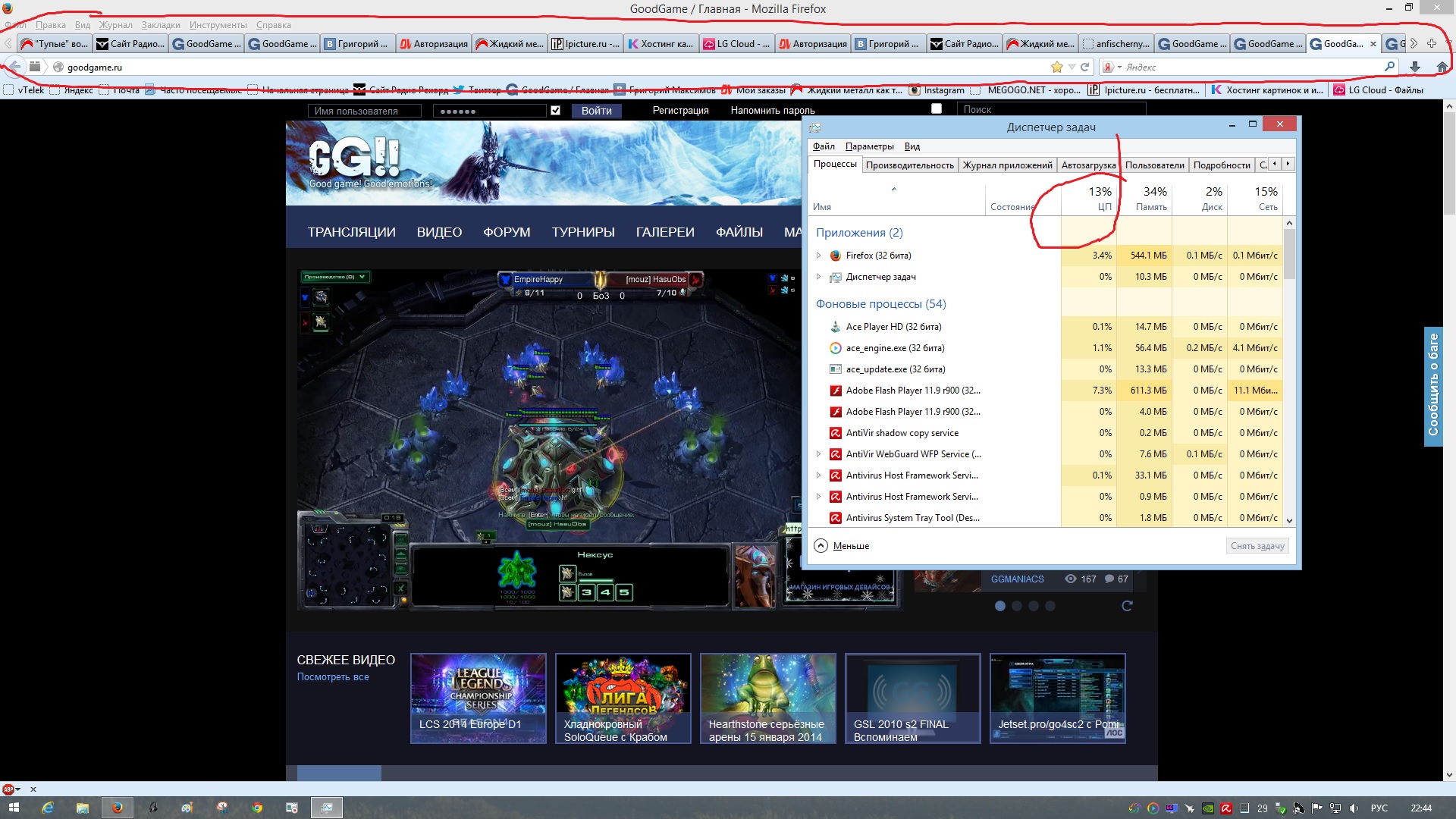
Task: Open the Регистрация link
Action: (x=680, y=111)
